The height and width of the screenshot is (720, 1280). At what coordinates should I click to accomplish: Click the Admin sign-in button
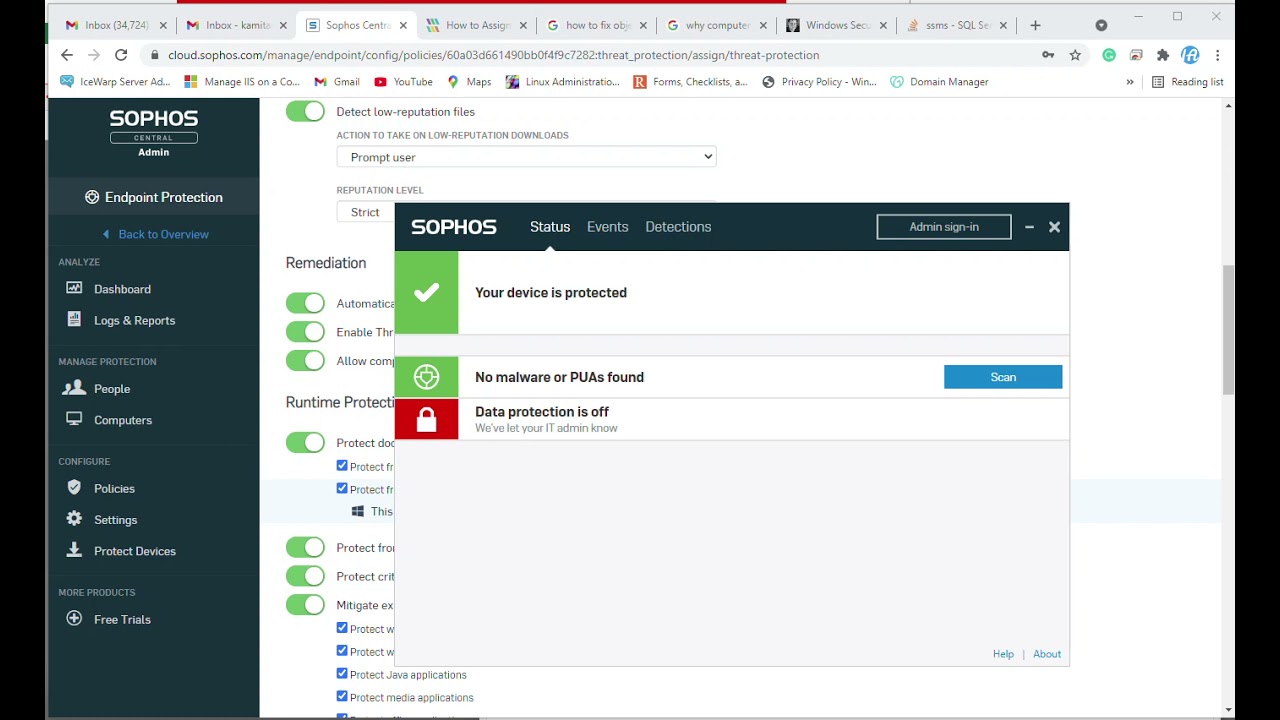coord(944,227)
